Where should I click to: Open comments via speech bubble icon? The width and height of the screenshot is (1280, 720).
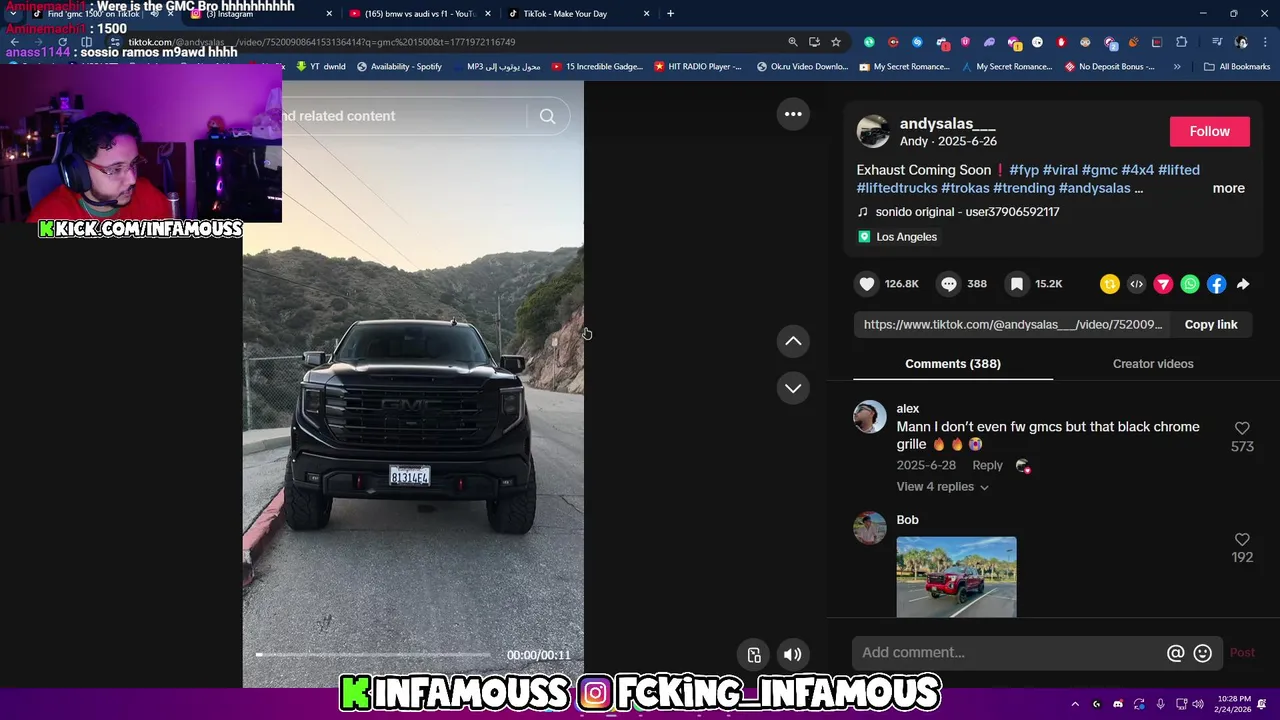[948, 284]
